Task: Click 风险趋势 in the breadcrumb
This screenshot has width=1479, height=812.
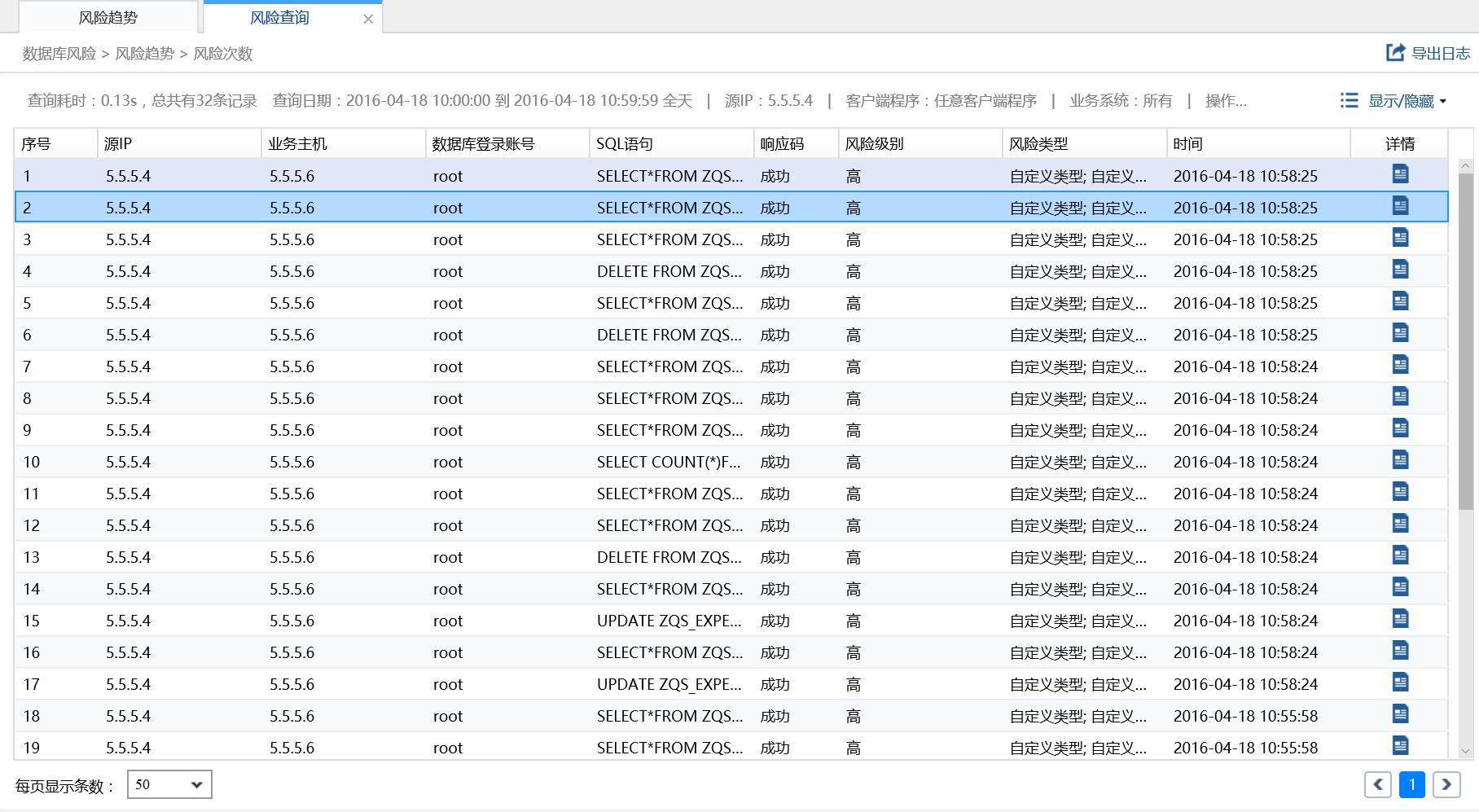Action: point(144,54)
